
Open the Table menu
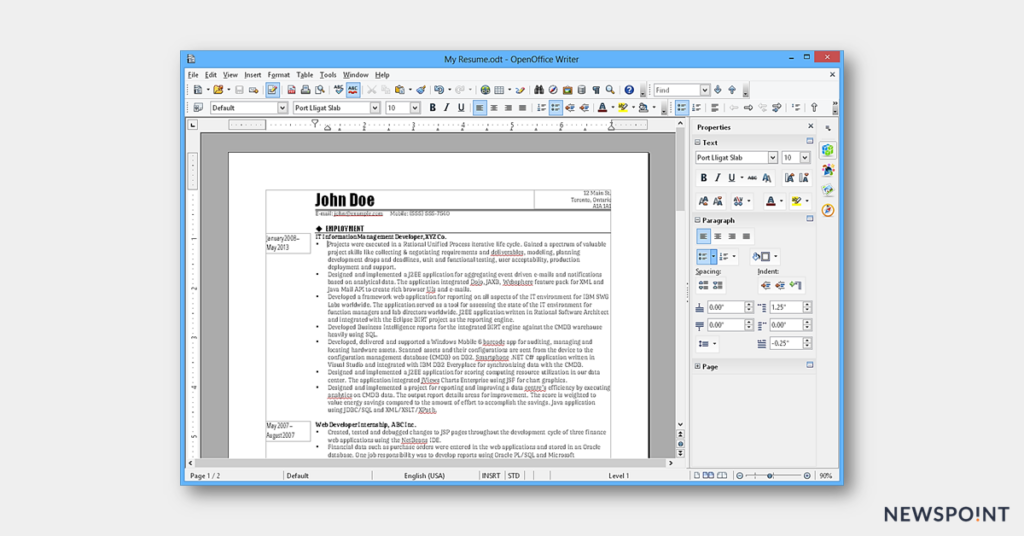(304, 75)
